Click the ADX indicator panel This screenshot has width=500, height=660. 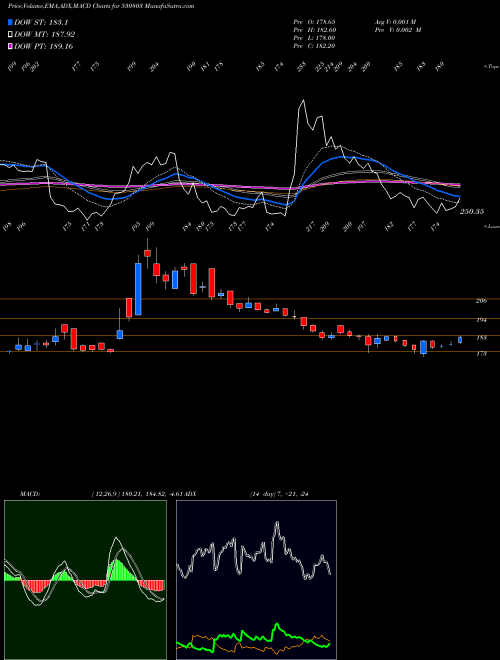256,580
